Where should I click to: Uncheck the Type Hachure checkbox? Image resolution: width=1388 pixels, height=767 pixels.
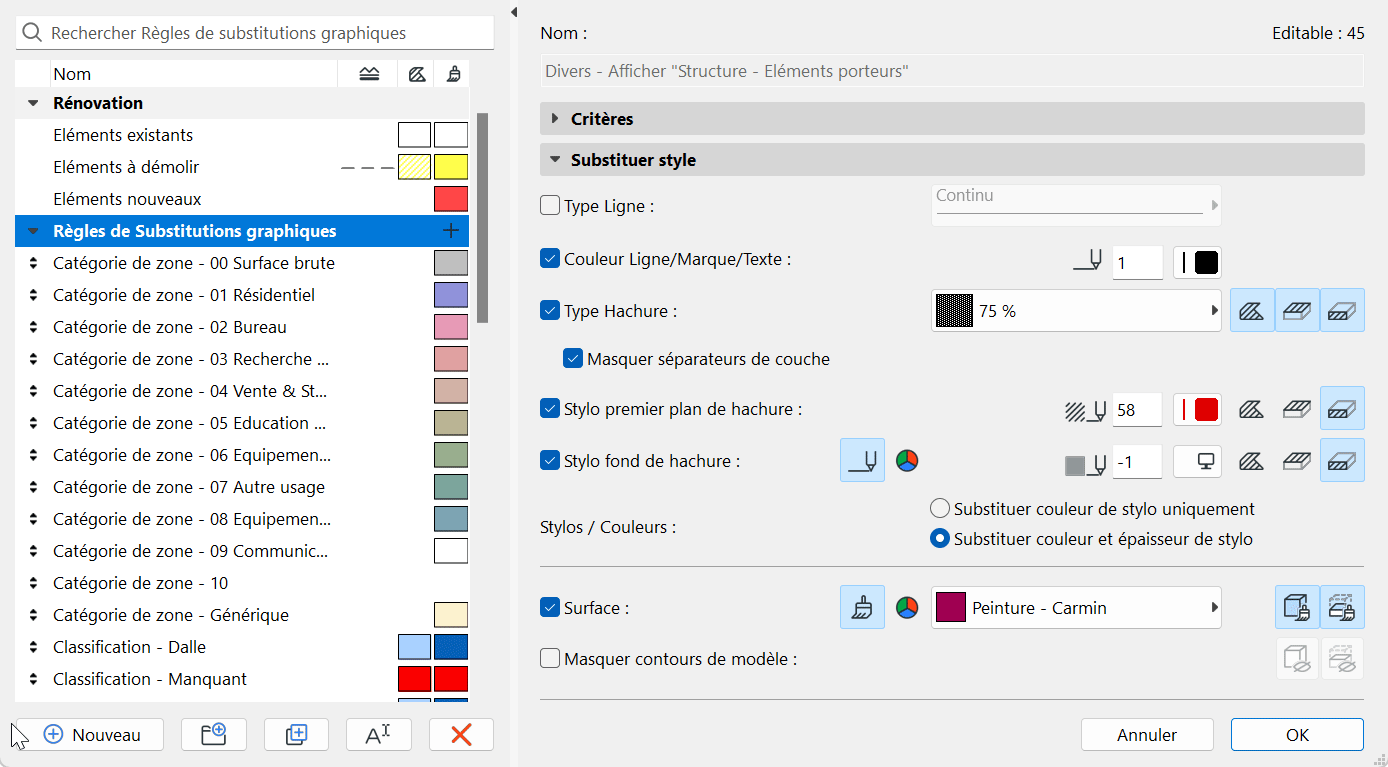coord(550,311)
